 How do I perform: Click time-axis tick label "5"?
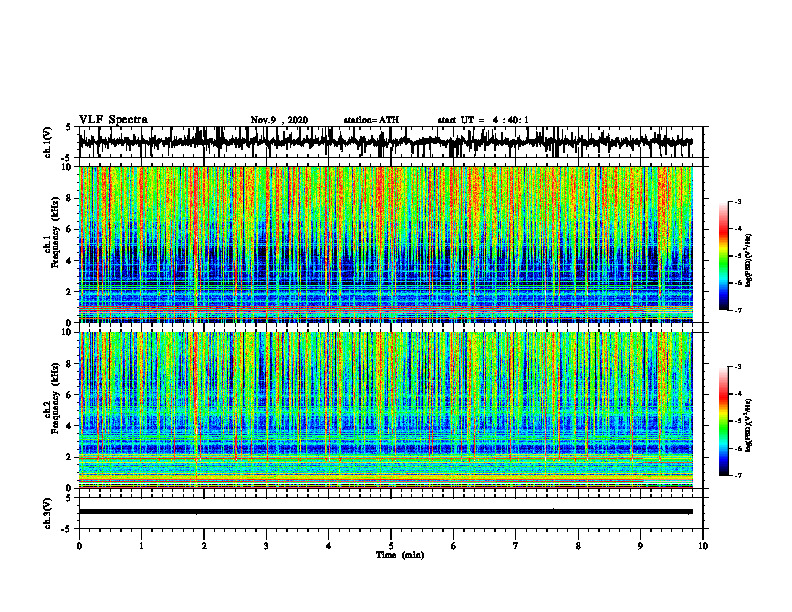(x=391, y=546)
